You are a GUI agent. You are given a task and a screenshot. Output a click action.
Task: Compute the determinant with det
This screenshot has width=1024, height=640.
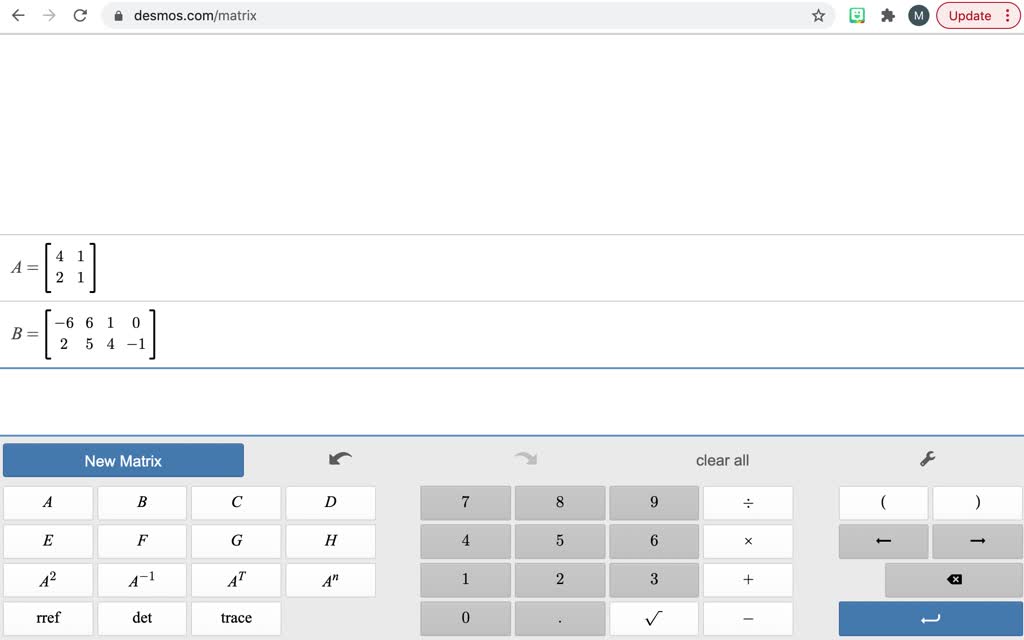click(142, 618)
